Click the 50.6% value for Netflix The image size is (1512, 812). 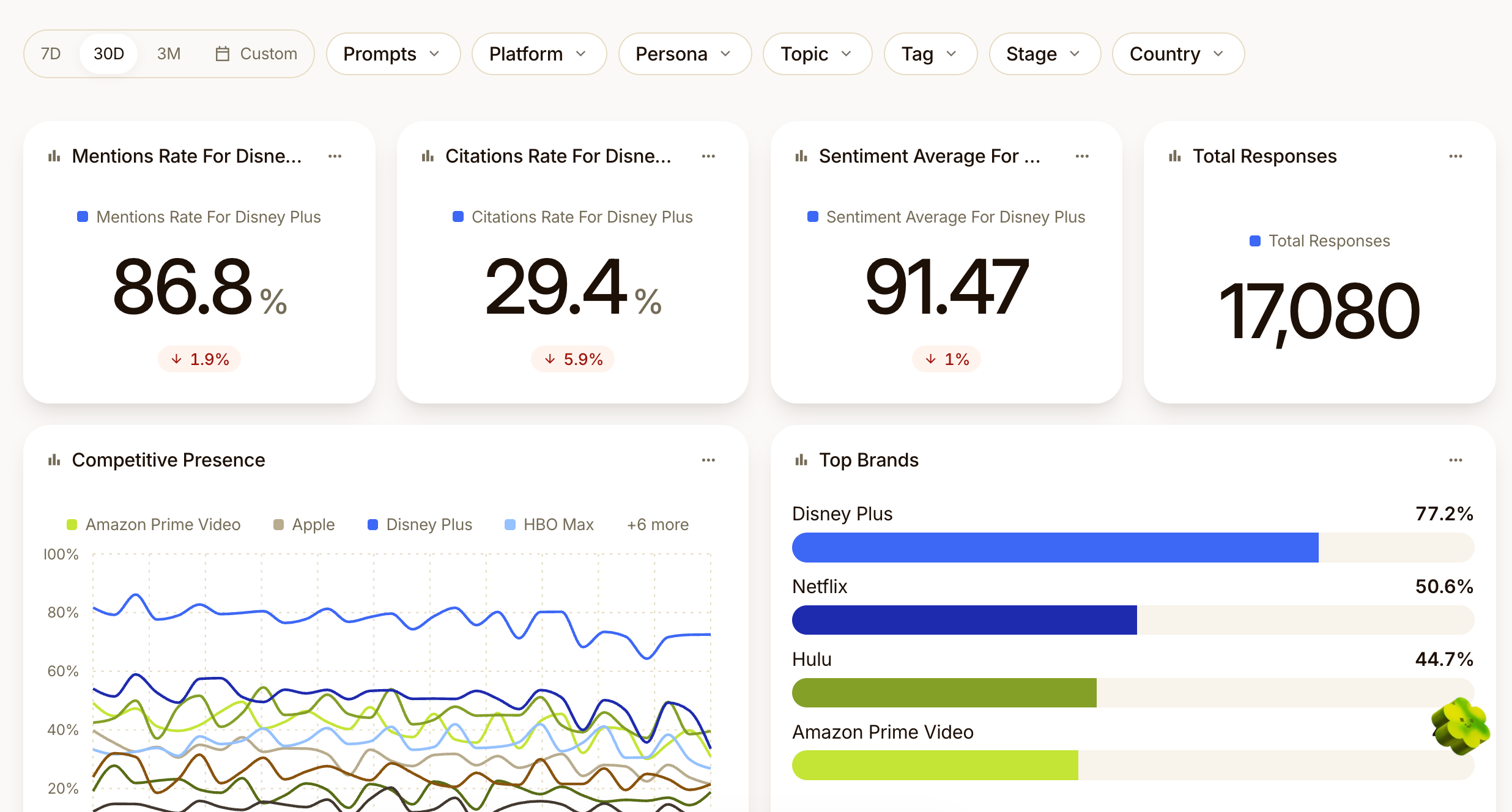pyautogui.click(x=1444, y=587)
